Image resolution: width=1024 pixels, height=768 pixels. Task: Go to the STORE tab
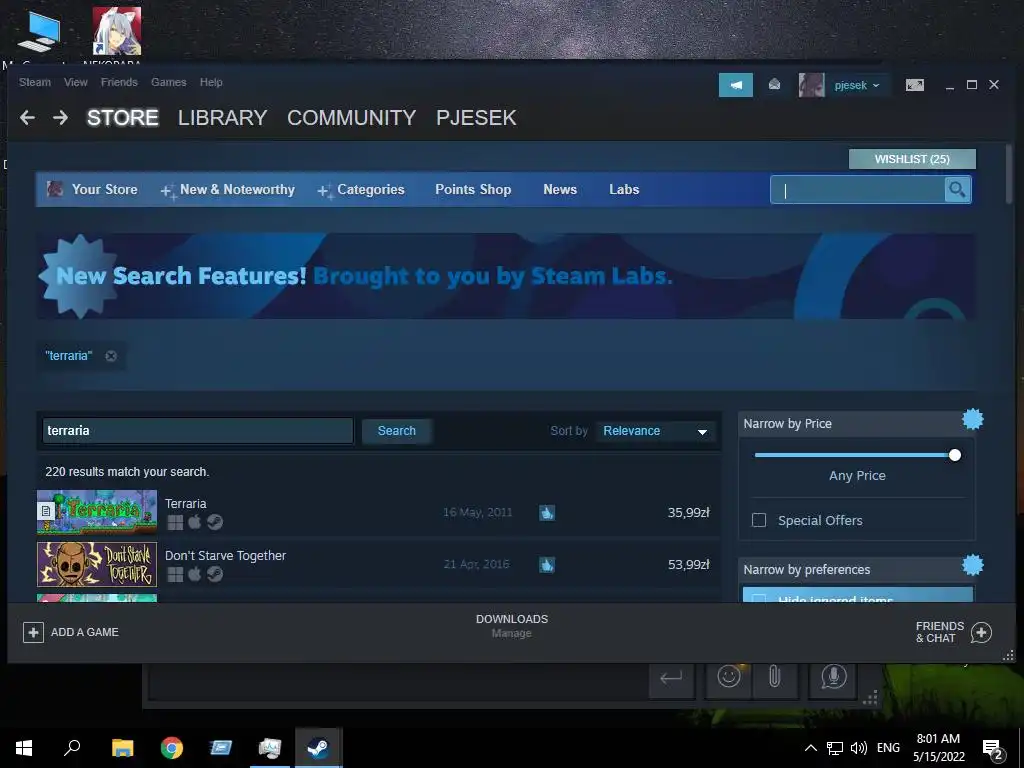pos(123,118)
